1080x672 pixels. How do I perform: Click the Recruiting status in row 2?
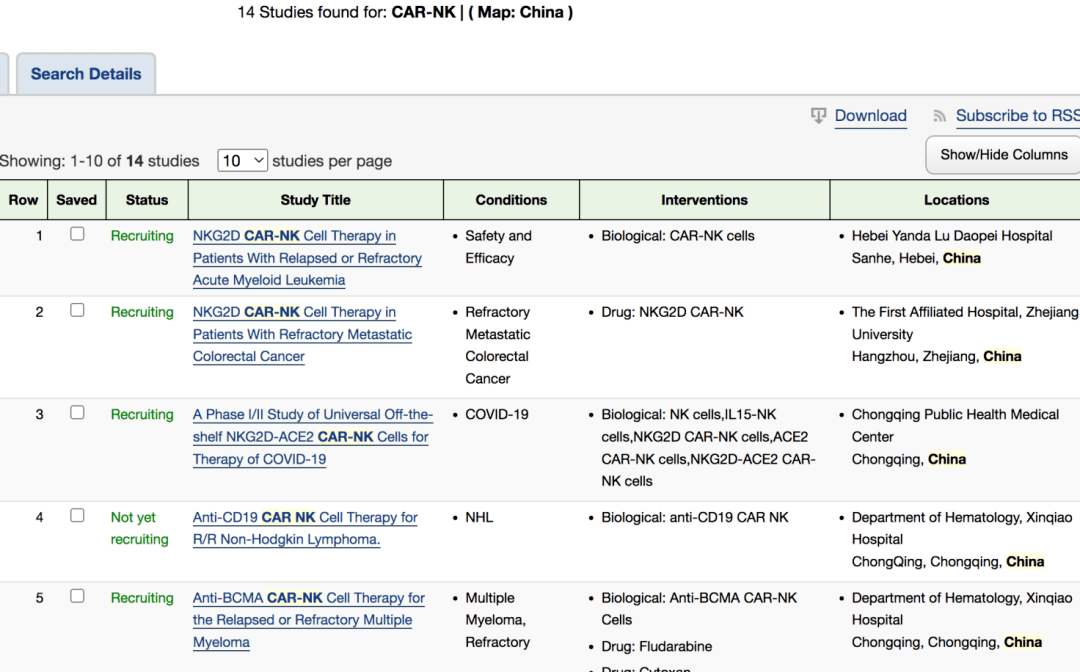tap(142, 312)
